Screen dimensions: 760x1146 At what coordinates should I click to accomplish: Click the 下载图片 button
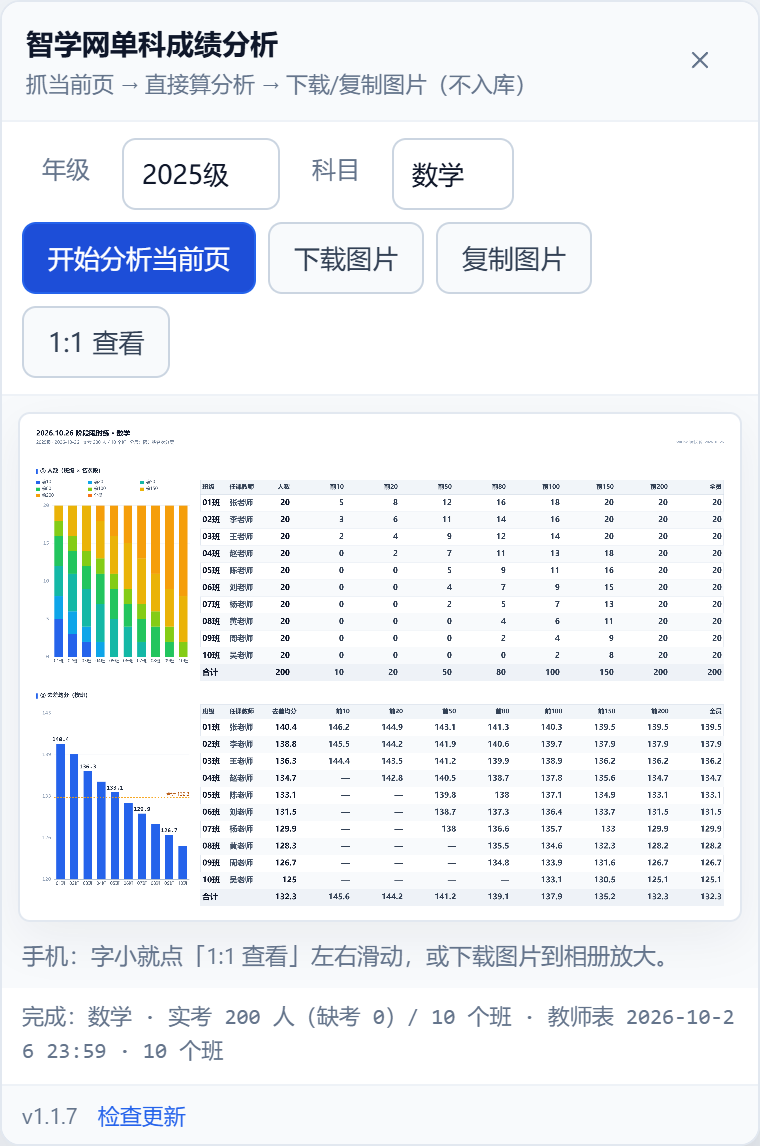tap(346, 258)
